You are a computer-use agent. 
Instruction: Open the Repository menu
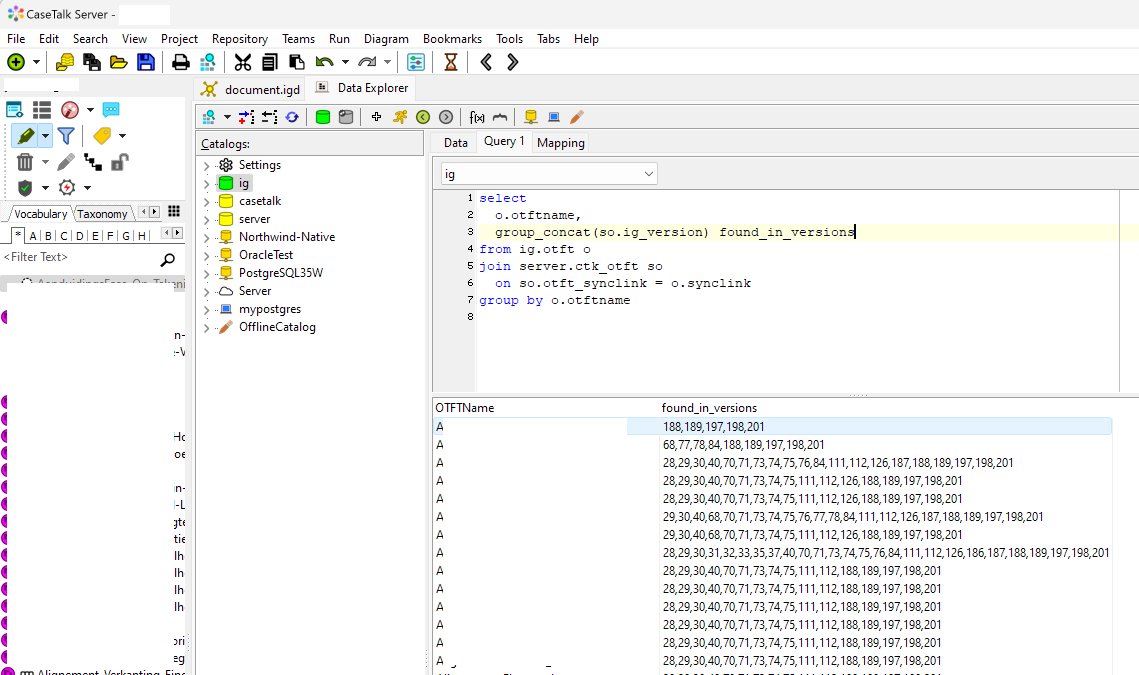click(x=239, y=39)
